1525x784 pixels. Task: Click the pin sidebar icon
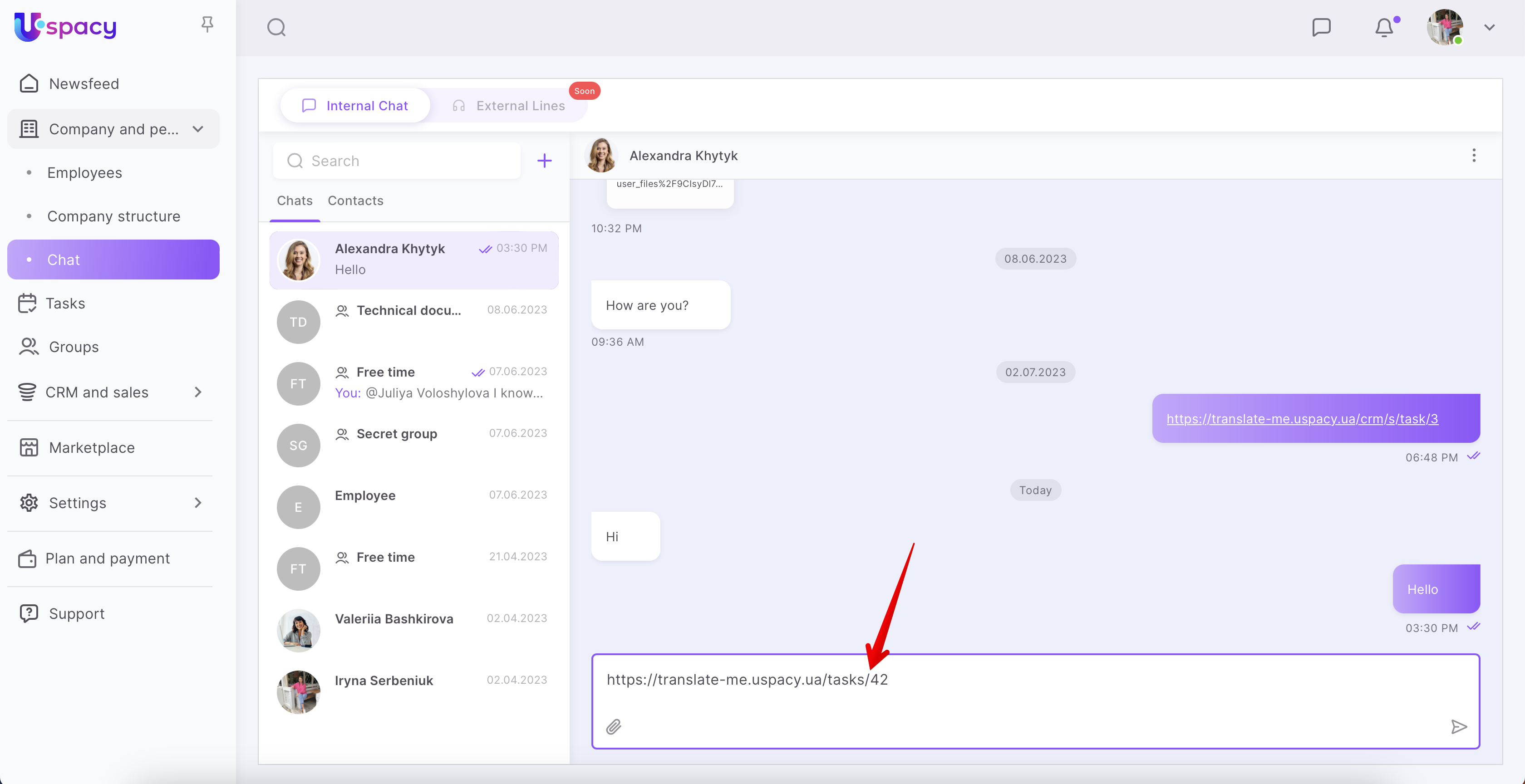click(x=207, y=24)
